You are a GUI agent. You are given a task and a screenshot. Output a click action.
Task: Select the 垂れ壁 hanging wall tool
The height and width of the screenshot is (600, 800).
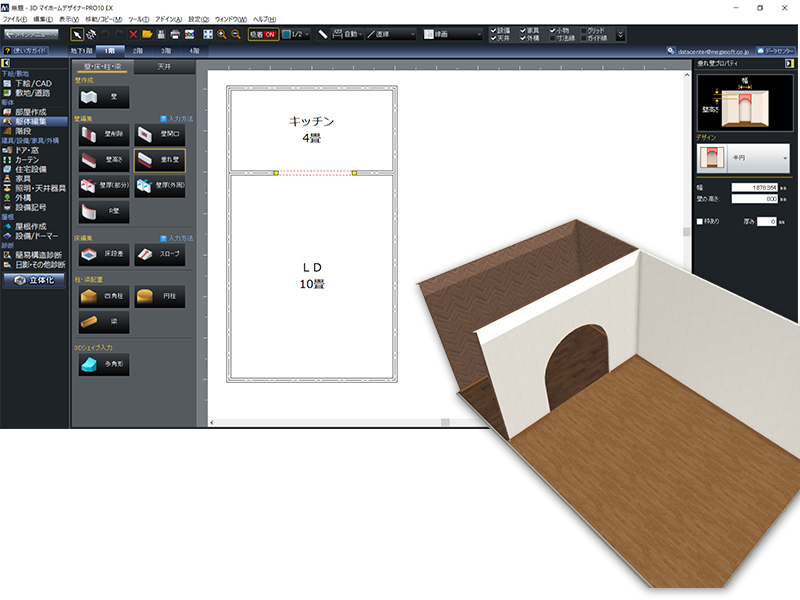tap(159, 161)
